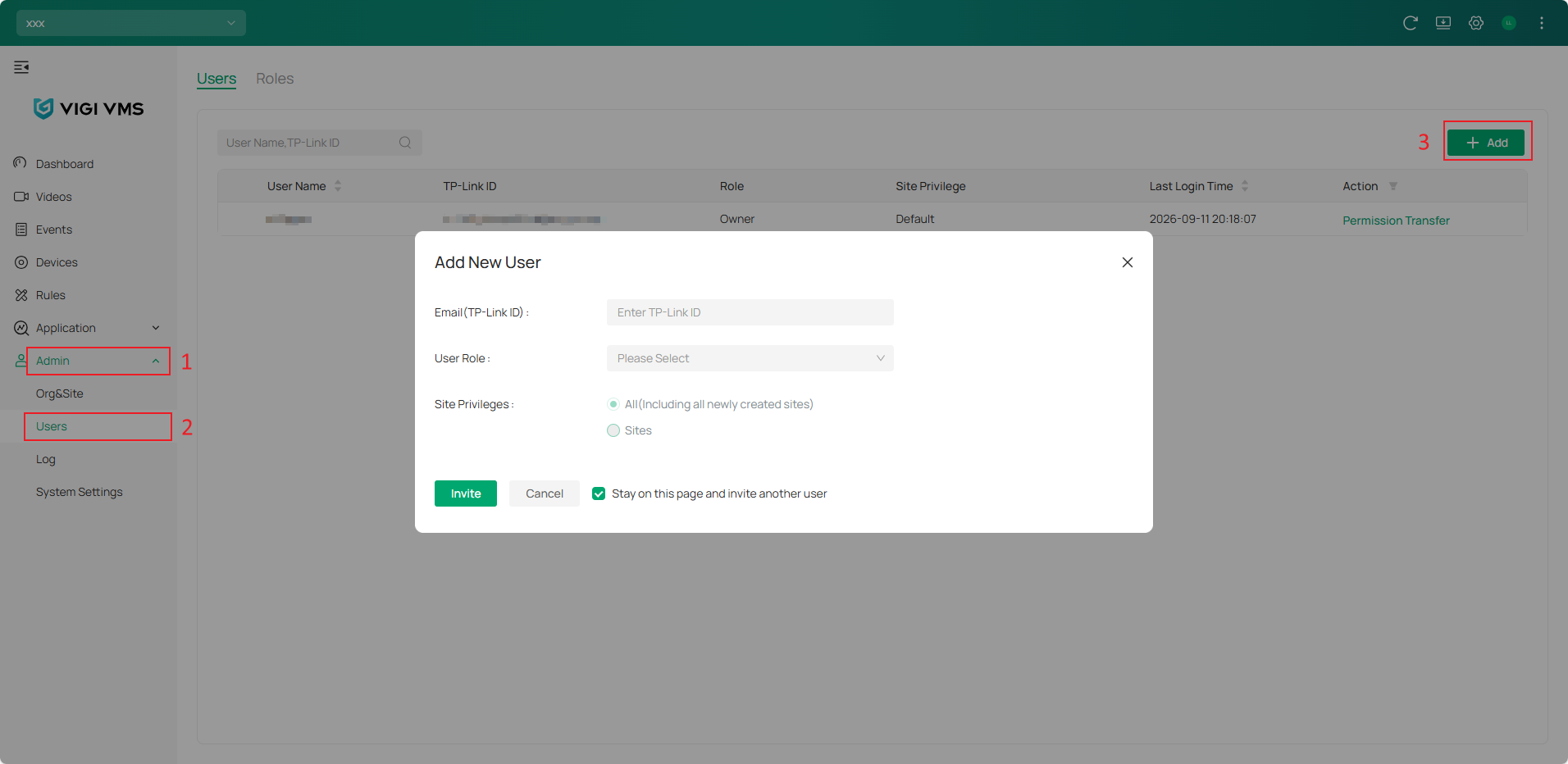The image size is (1568, 764).
Task: Click the refresh icon in top bar
Action: 1411,23
